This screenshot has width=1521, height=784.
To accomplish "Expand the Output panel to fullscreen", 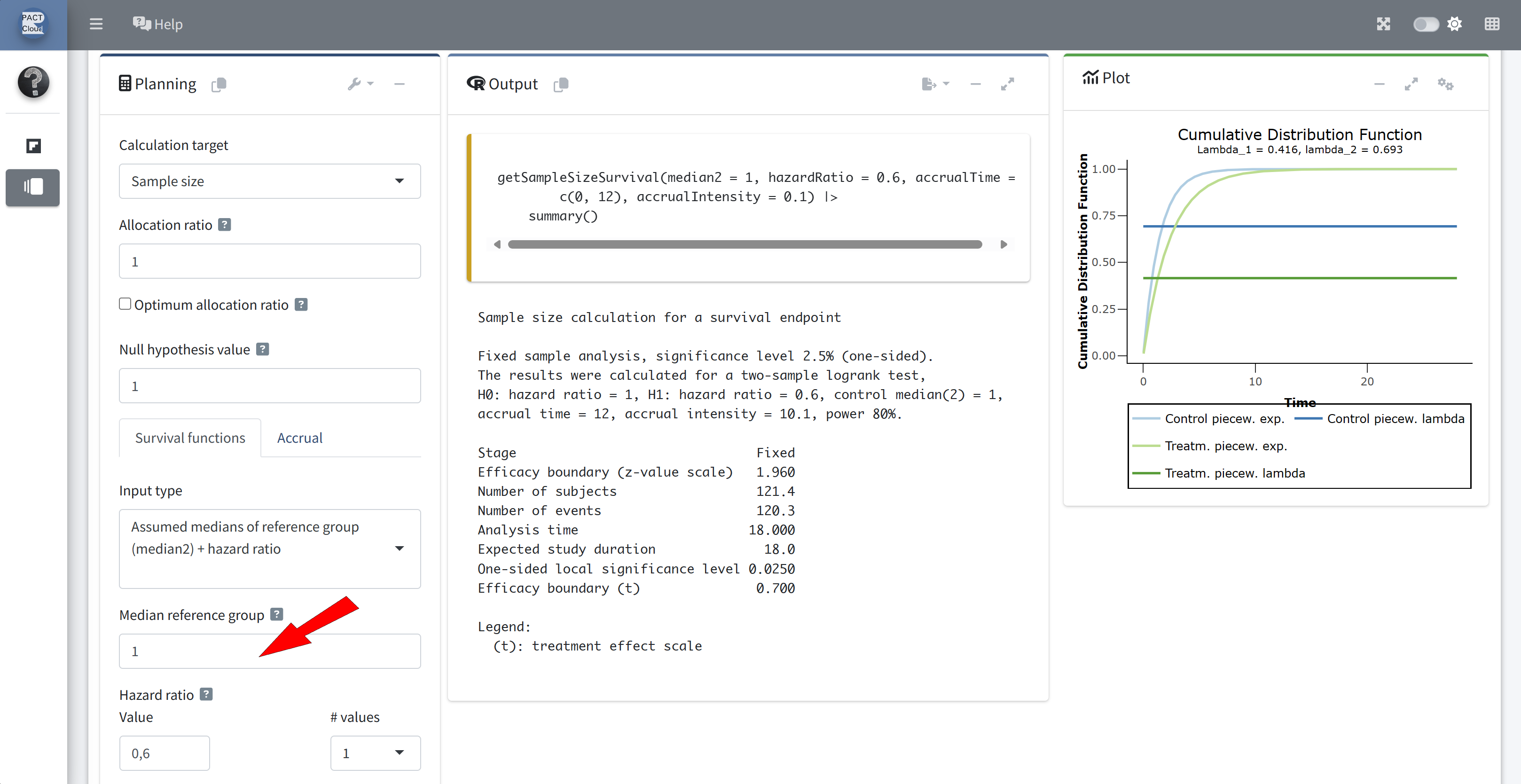I will 1007,85.
